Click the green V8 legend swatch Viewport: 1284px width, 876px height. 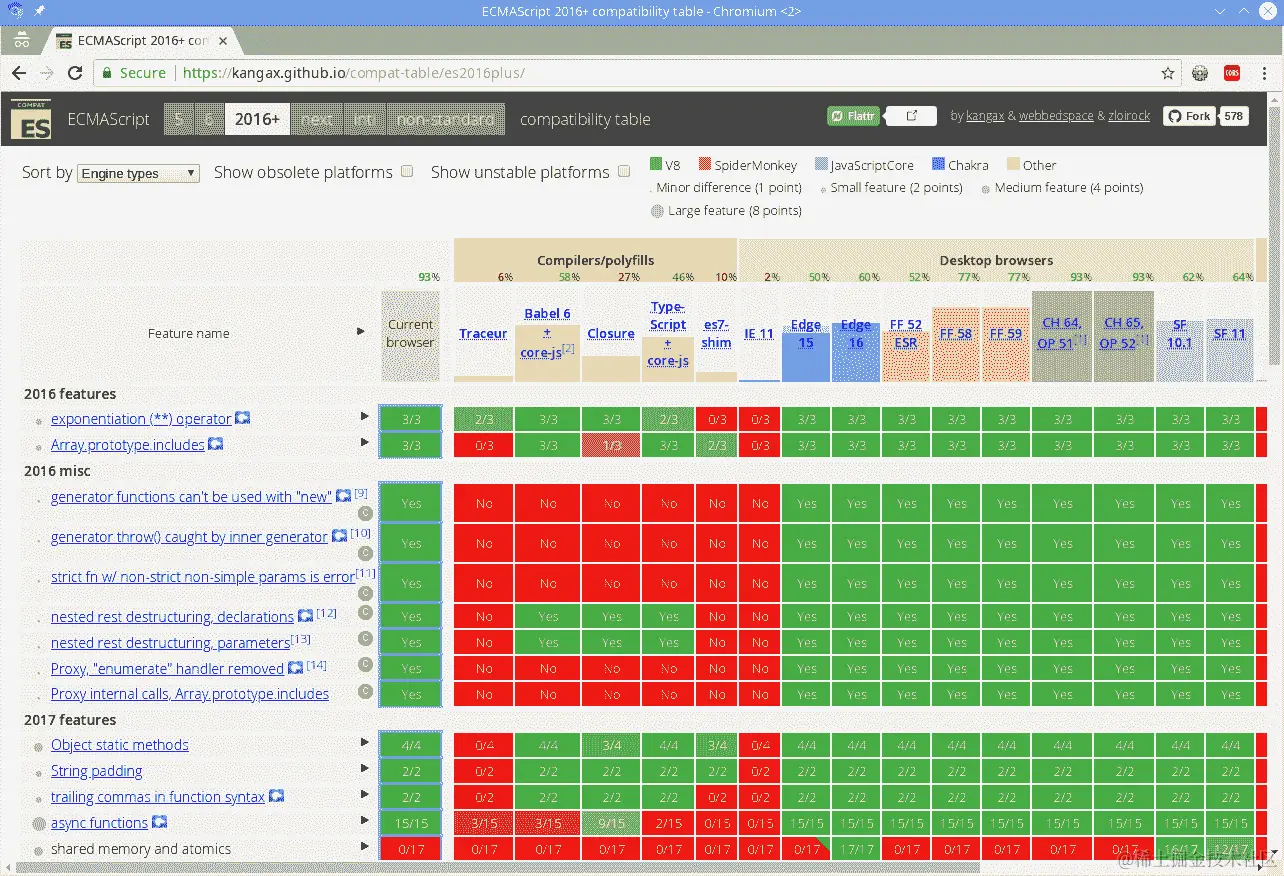point(656,164)
